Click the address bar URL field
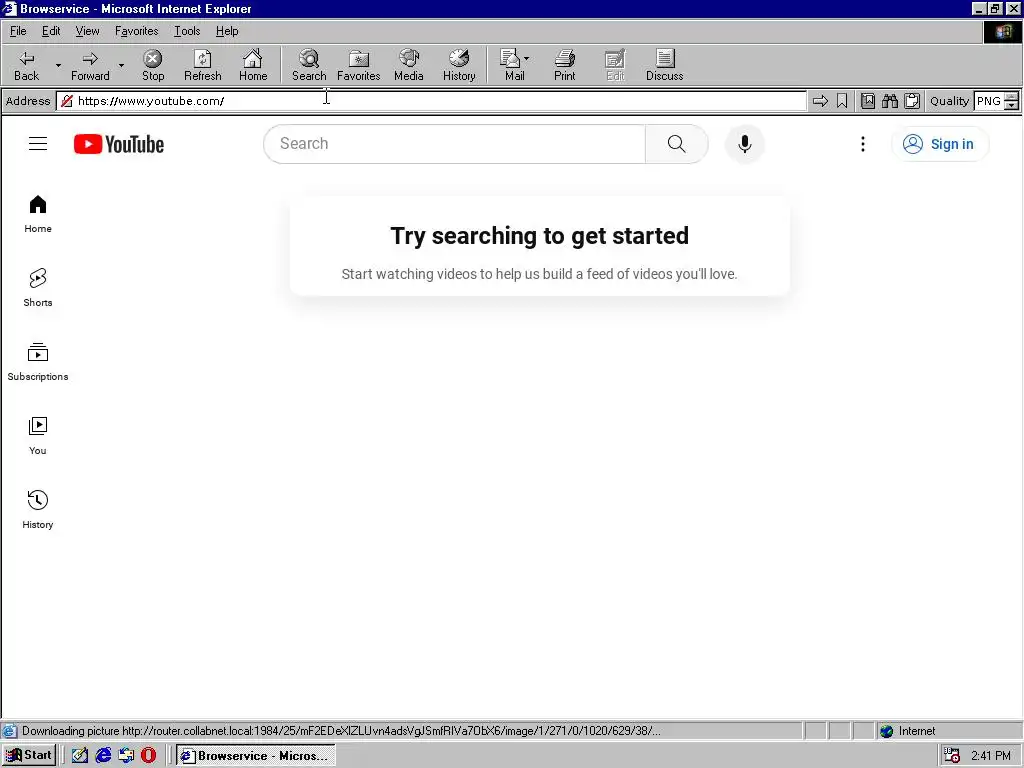This screenshot has height=768, width=1024. coord(431,101)
